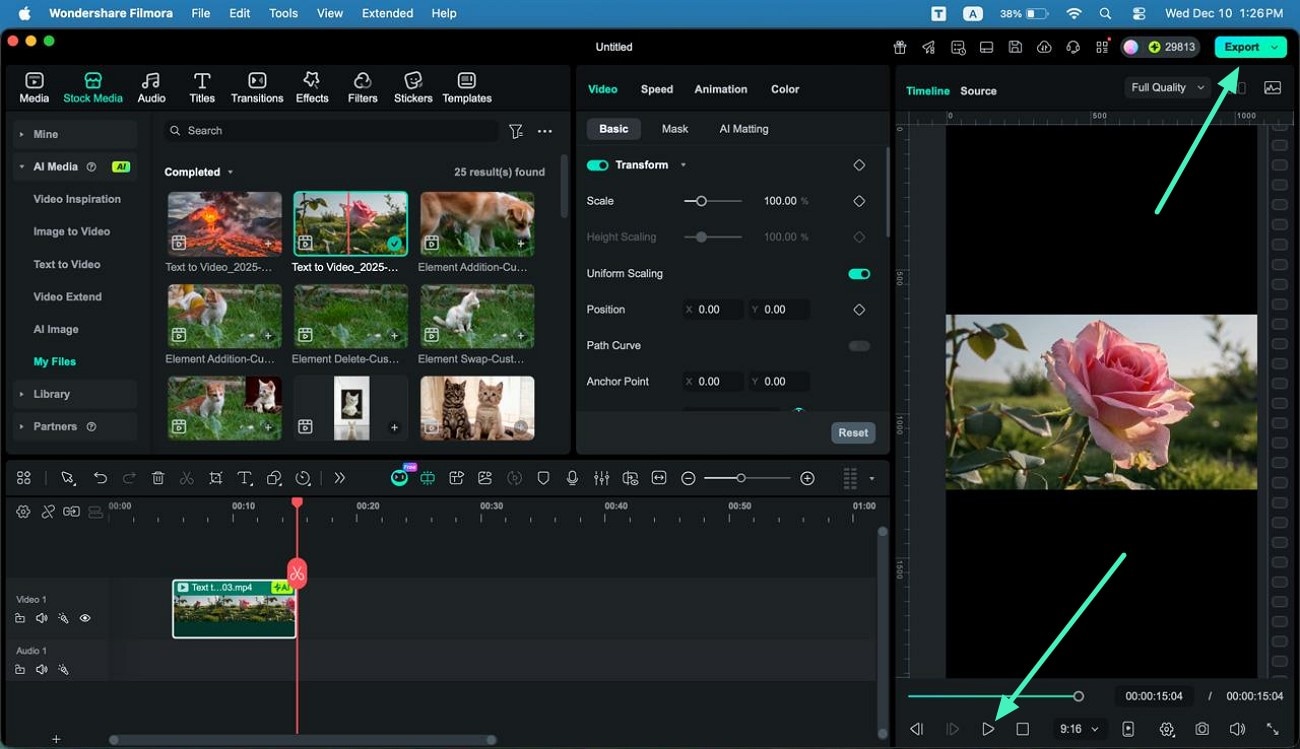
Task: Open the Full Quality preview dropdown
Action: pyautogui.click(x=1166, y=87)
